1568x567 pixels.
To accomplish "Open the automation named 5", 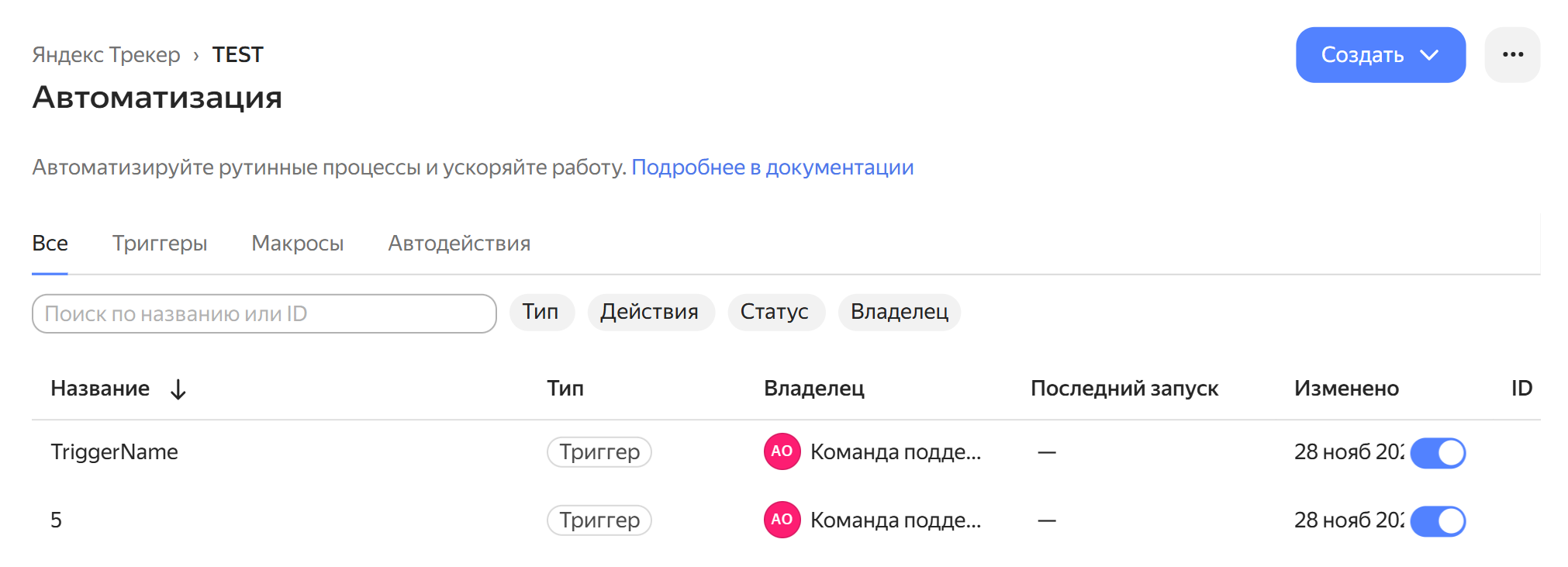I will click(x=56, y=520).
